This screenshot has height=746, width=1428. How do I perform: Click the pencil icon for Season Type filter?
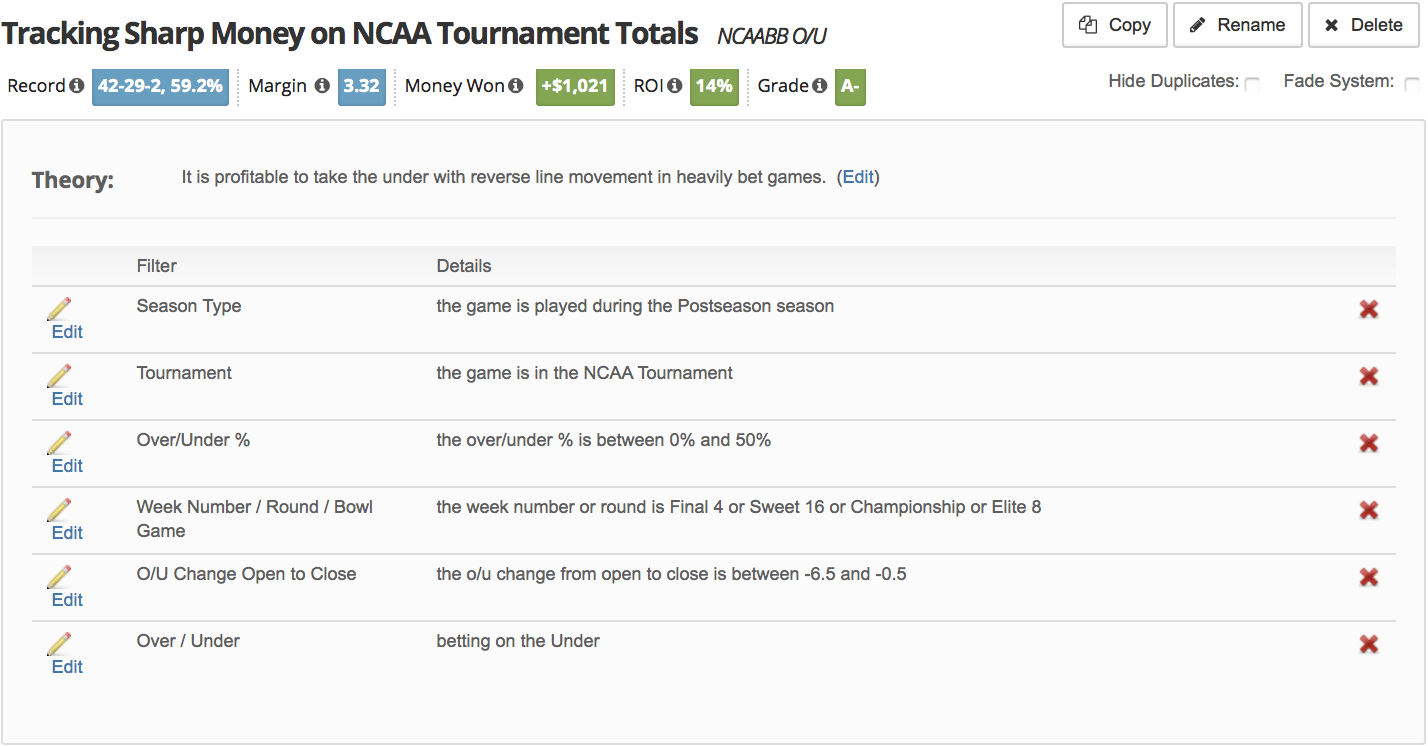(x=59, y=309)
